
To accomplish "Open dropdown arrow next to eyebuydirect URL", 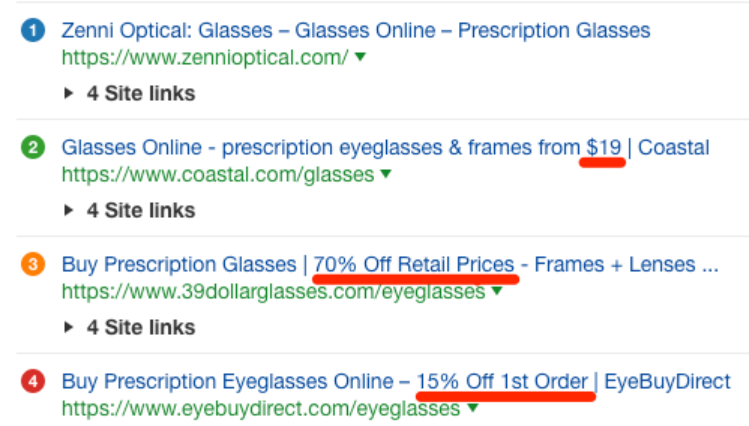I will [x=472, y=407].
